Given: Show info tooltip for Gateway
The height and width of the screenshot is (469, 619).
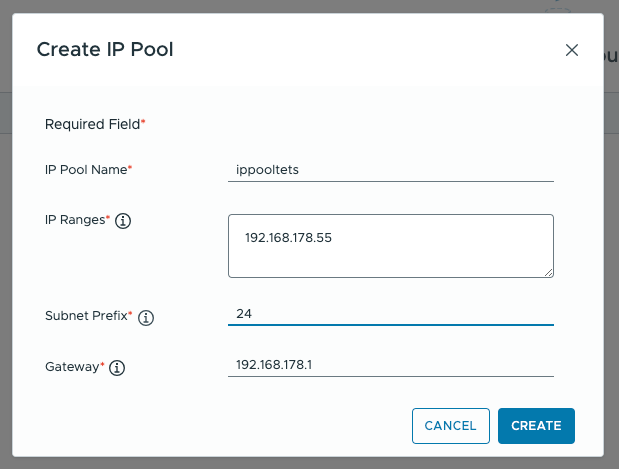Looking at the screenshot, I should (117, 368).
